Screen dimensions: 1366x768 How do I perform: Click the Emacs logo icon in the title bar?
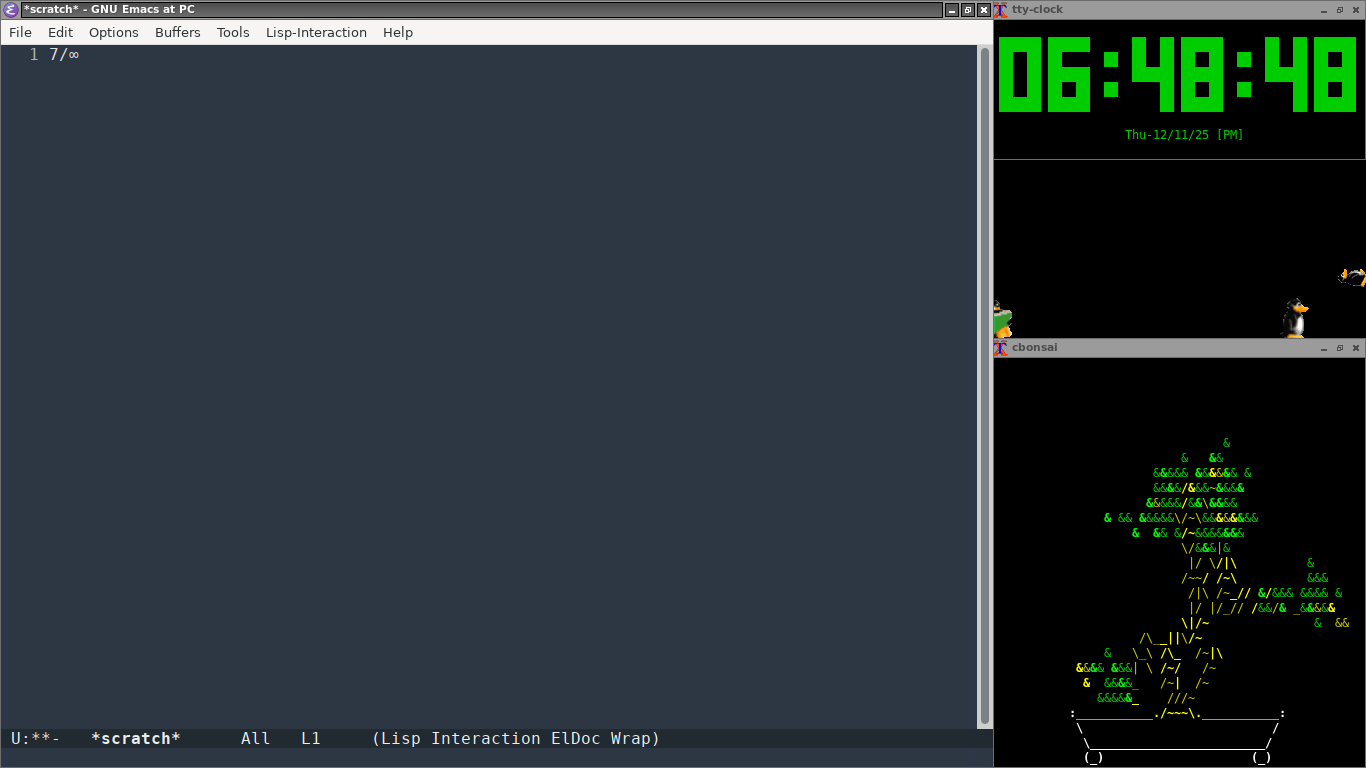[x=11, y=10]
